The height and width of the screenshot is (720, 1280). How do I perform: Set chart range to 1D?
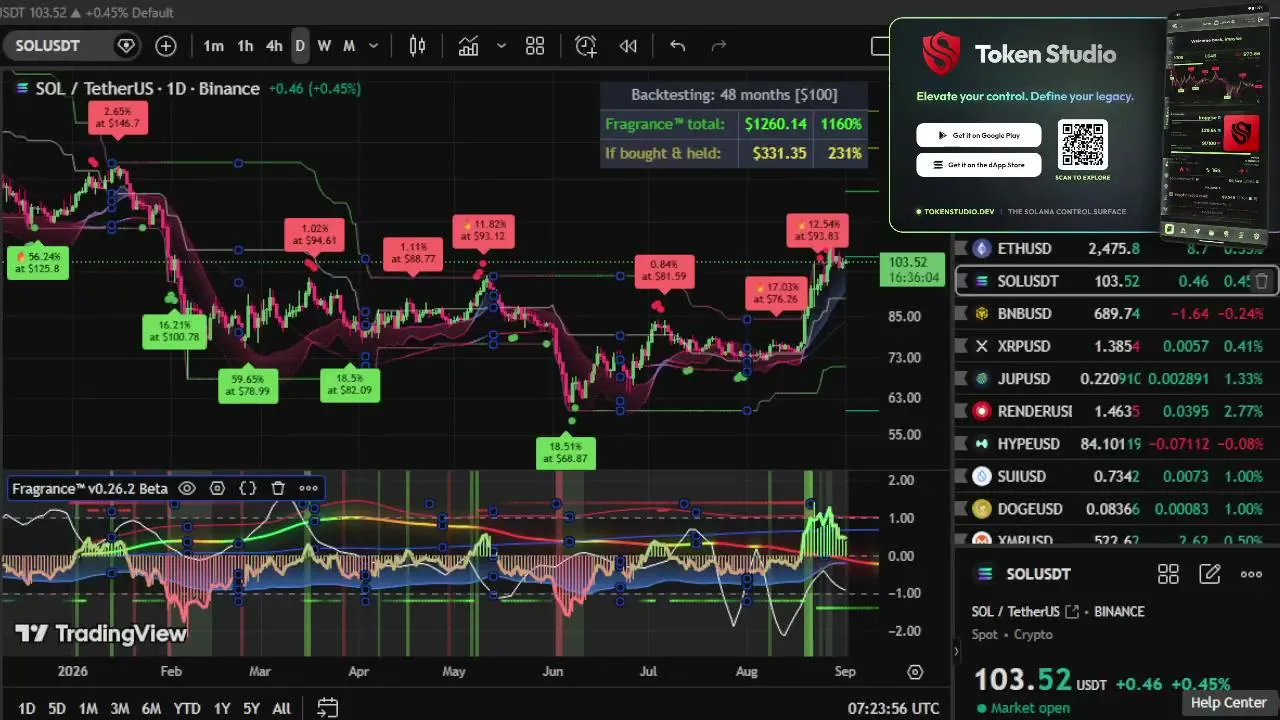coord(27,708)
